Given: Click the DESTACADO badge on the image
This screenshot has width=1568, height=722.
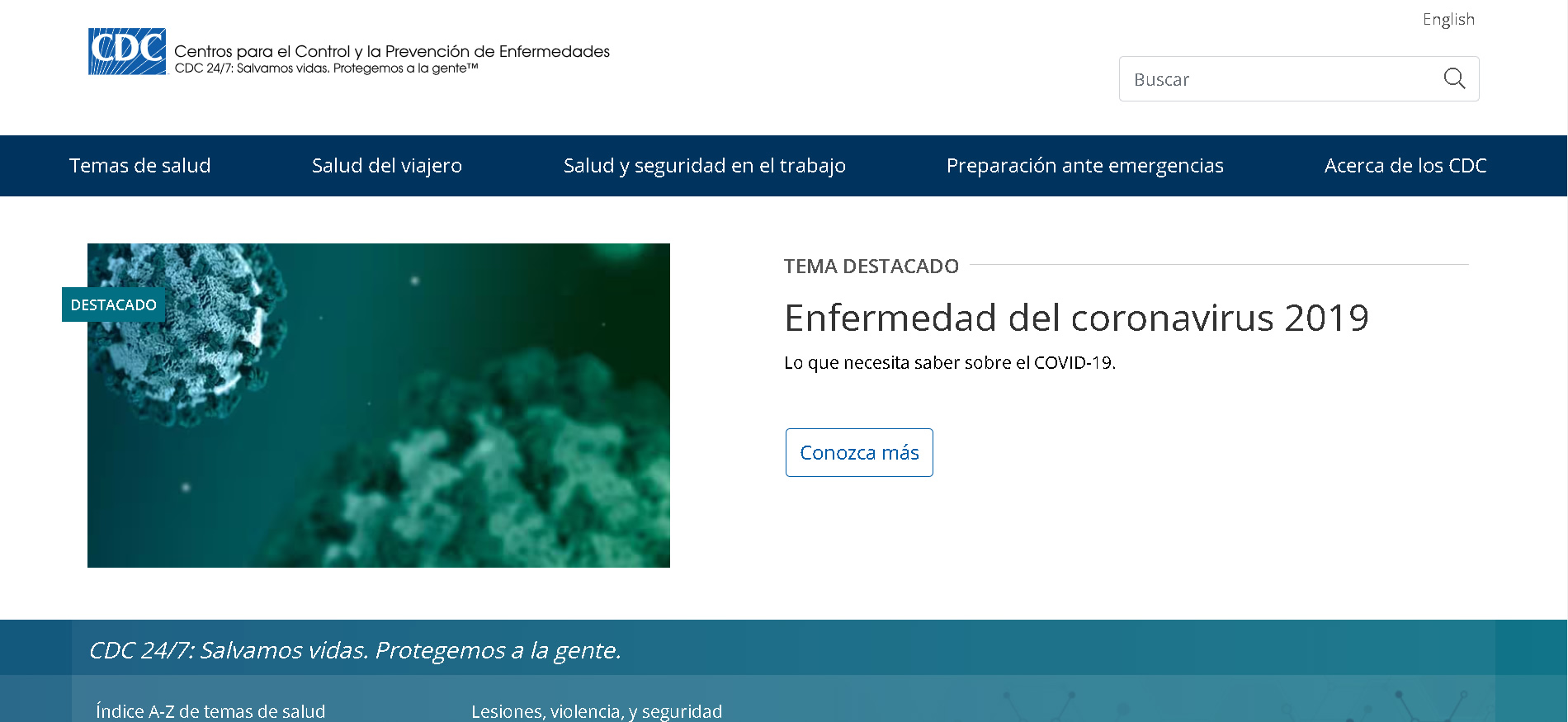Looking at the screenshot, I should tap(114, 304).
